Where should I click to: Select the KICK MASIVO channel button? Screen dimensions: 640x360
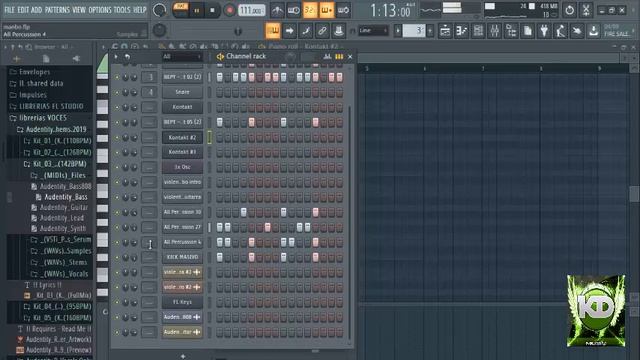182,257
